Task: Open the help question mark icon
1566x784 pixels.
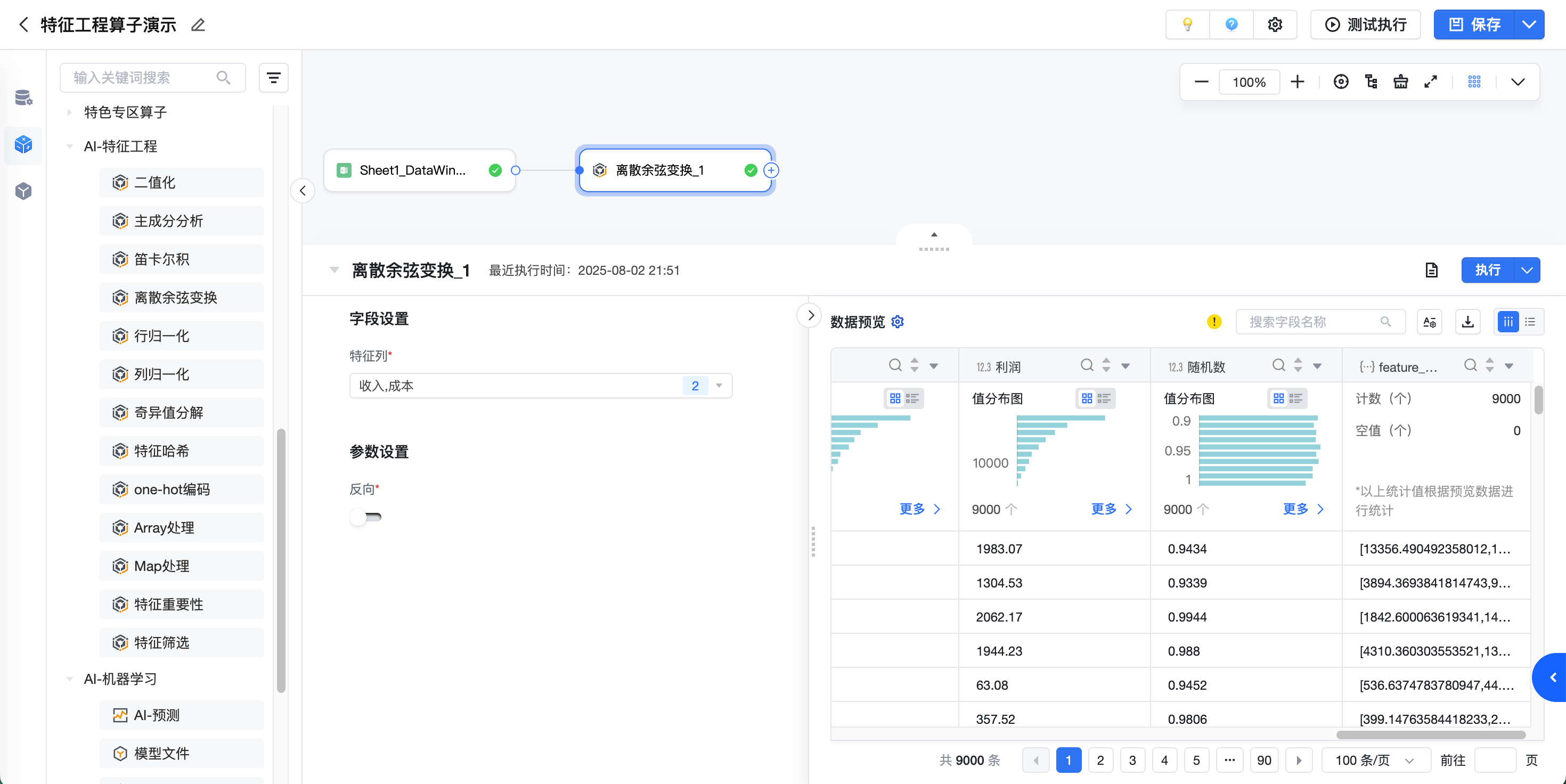Action: [x=1231, y=24]
